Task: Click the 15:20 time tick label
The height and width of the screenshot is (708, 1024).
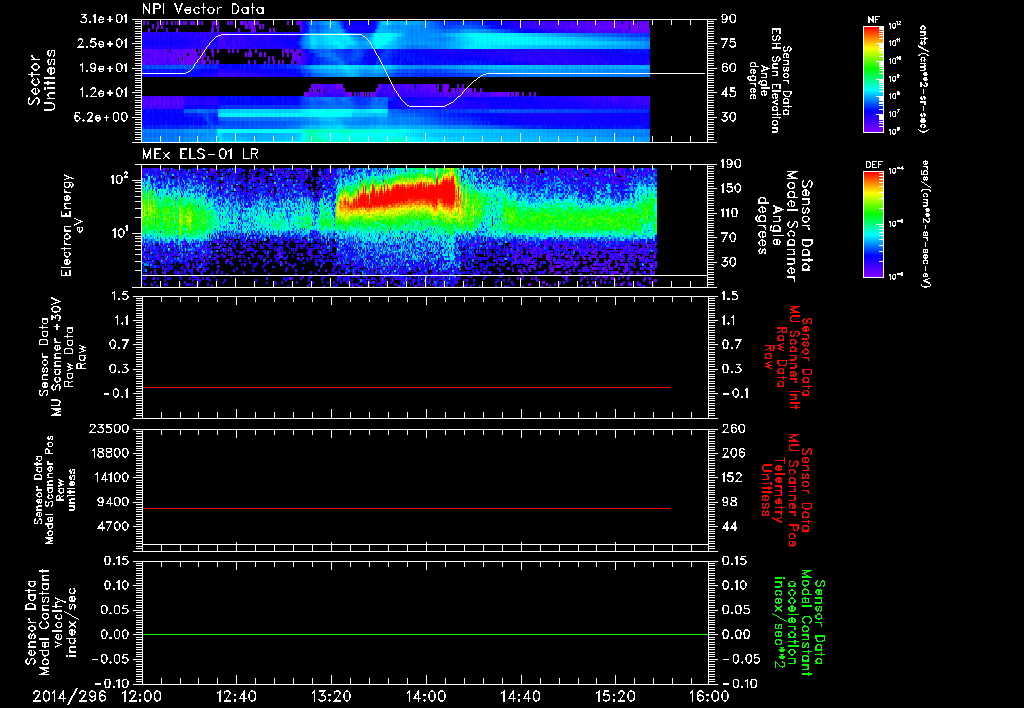Action: pos(615,696)
